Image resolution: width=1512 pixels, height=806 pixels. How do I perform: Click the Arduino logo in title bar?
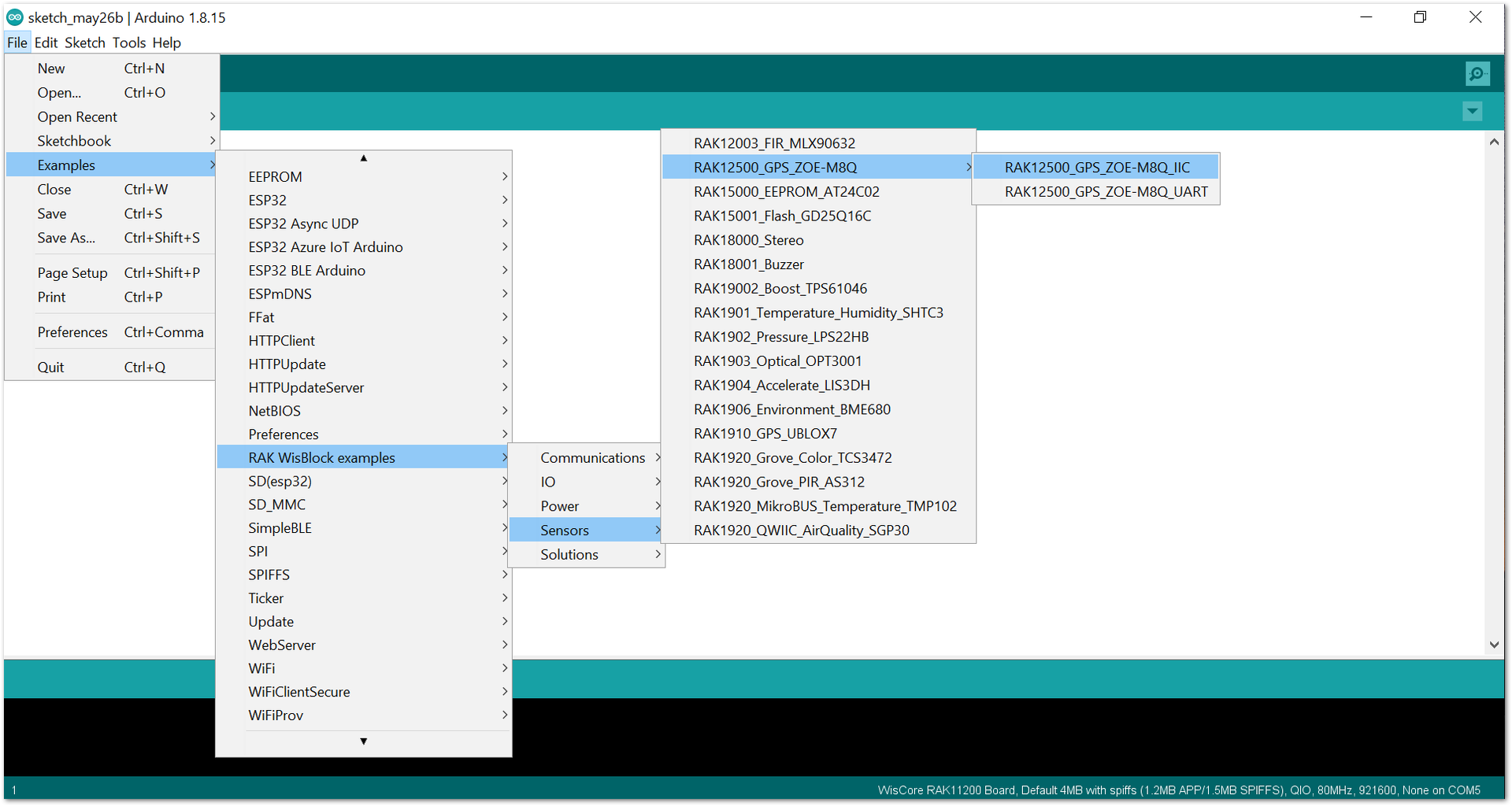point(15,17)
